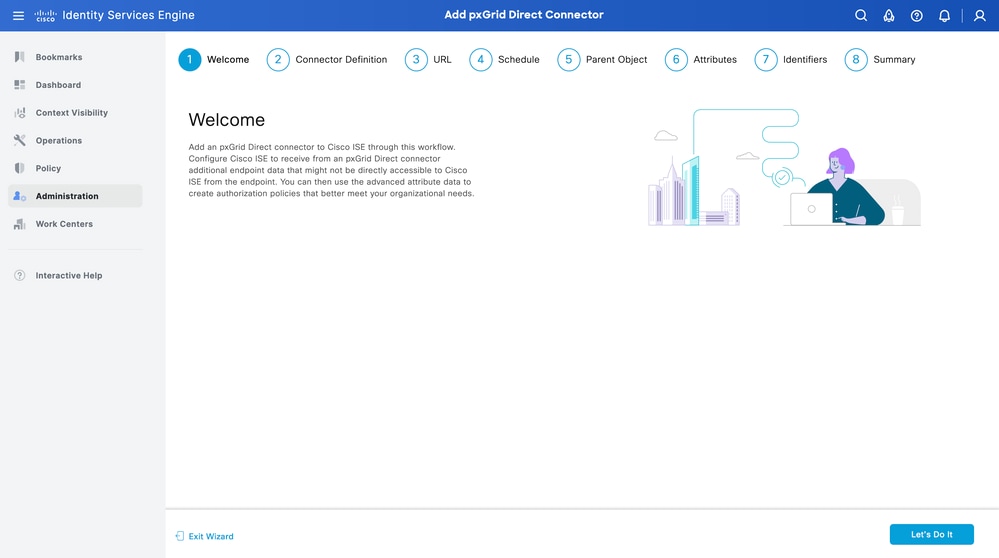The image size is (999, 558).
Task: Click the Add pxGrid Direct Connector title
Action: pyautogui.click(x=524, y=15)
